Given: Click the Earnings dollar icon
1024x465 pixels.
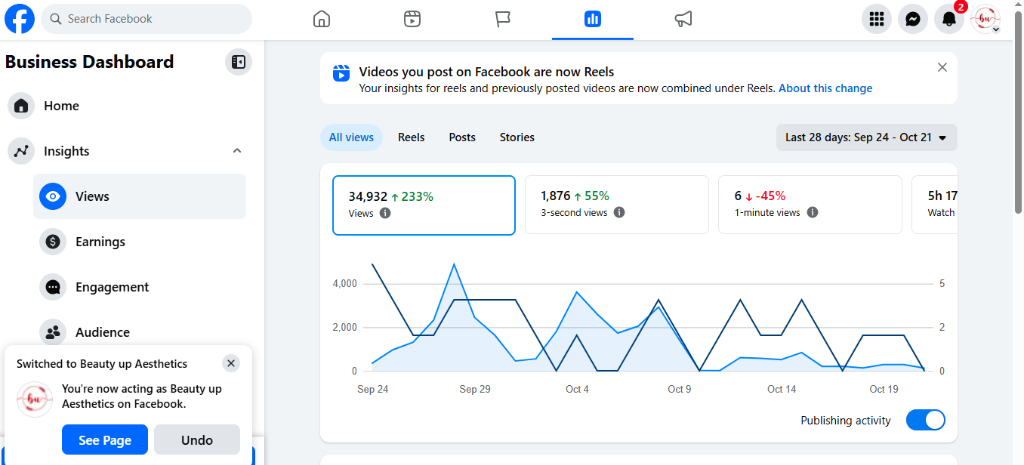Looking at the screenshot, I should click(53, 242).
